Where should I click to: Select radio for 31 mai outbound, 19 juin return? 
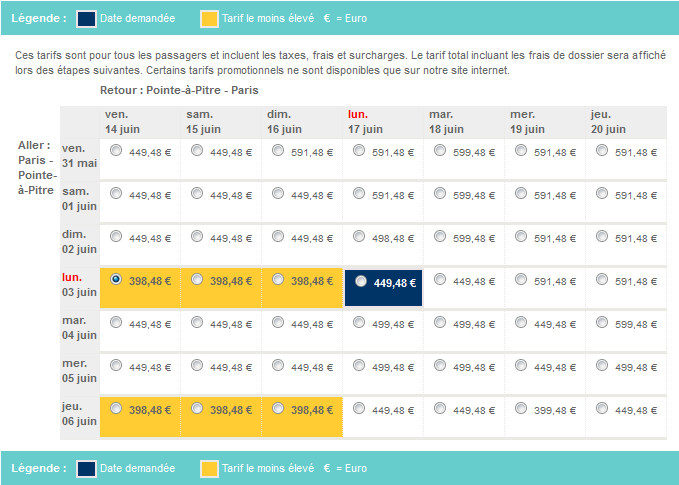tap(521, 150)
